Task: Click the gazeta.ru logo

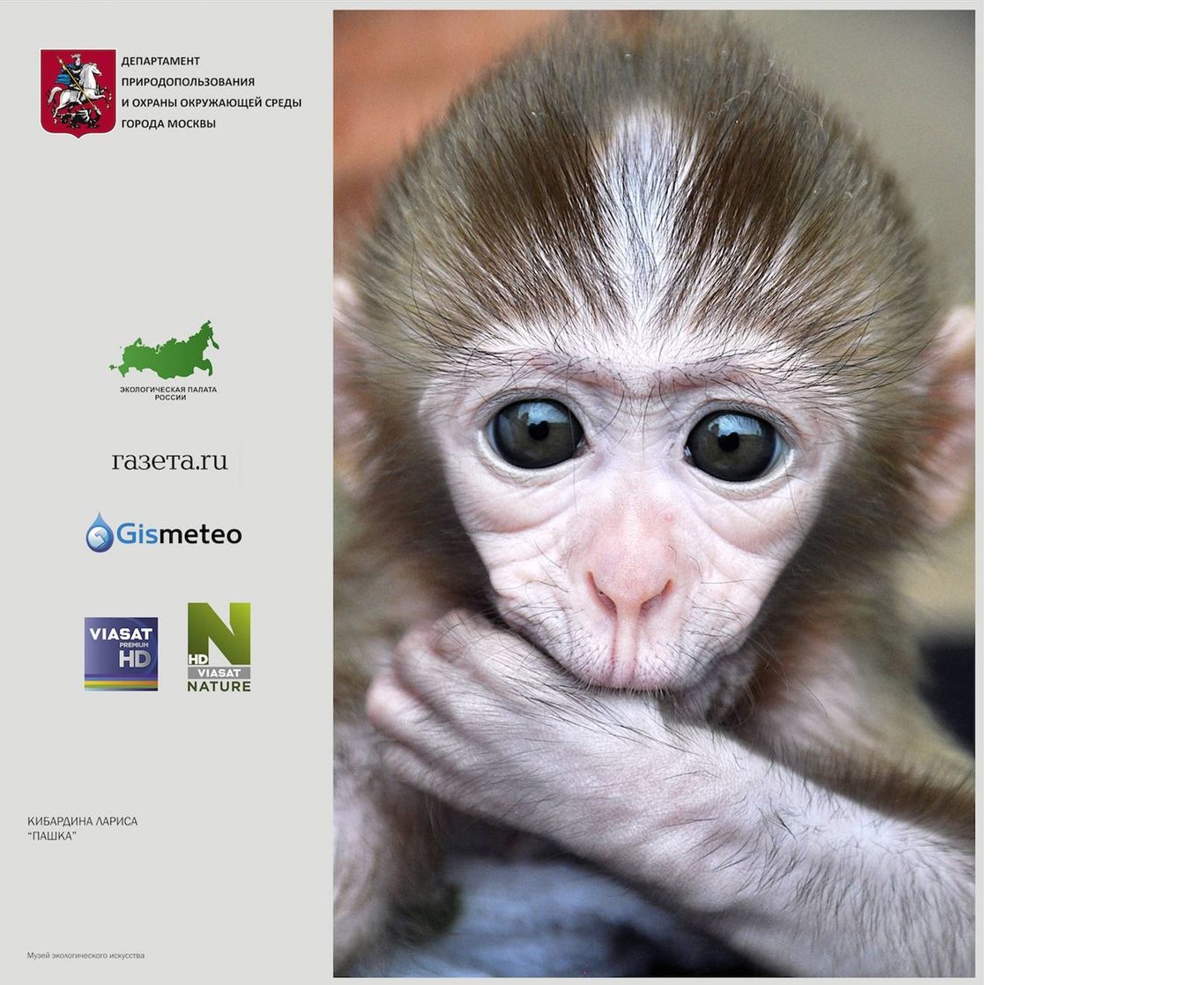Action: [169, 461]
